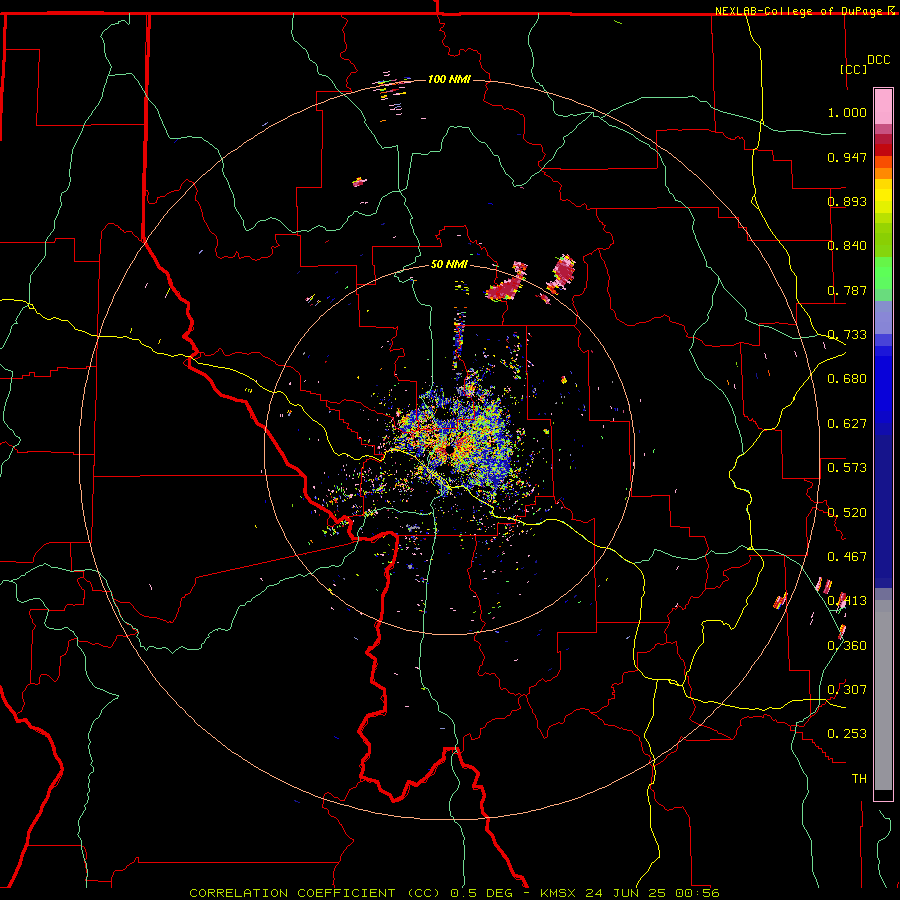This screenshot has width=900, height=900.
Task: Click the TH threshold label on the scale
Action: tap(859, 779)
